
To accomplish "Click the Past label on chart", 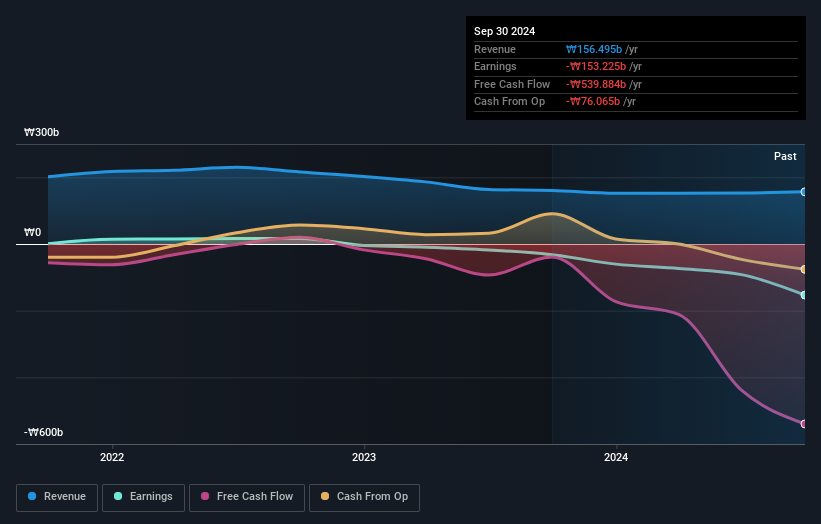I will (x=785, y=157).
